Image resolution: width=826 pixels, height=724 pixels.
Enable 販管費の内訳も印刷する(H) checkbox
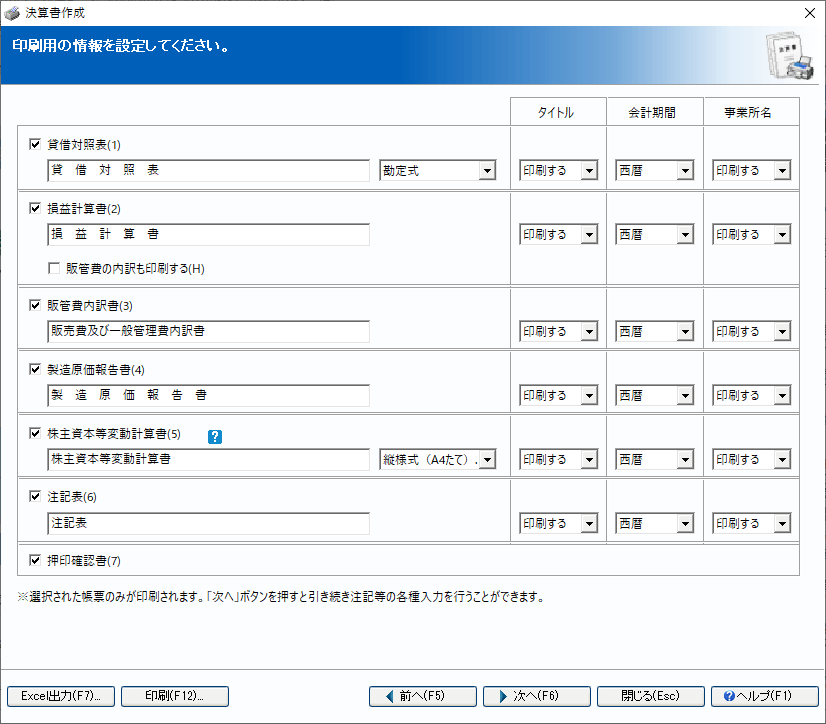(56, 269)
